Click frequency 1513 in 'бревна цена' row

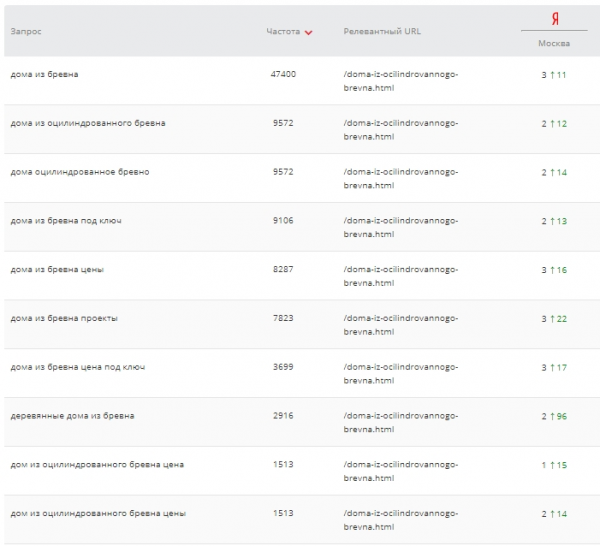pos(283,465)
